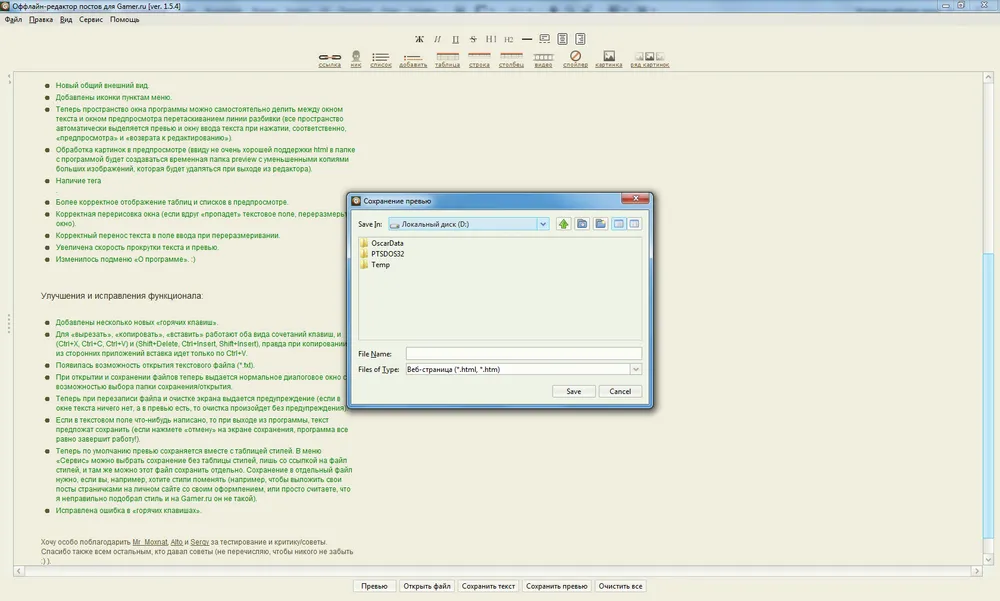Insert a table using the таблица icon
The height and width of the screenshot is (601, 1000).
tap(447, 57)
